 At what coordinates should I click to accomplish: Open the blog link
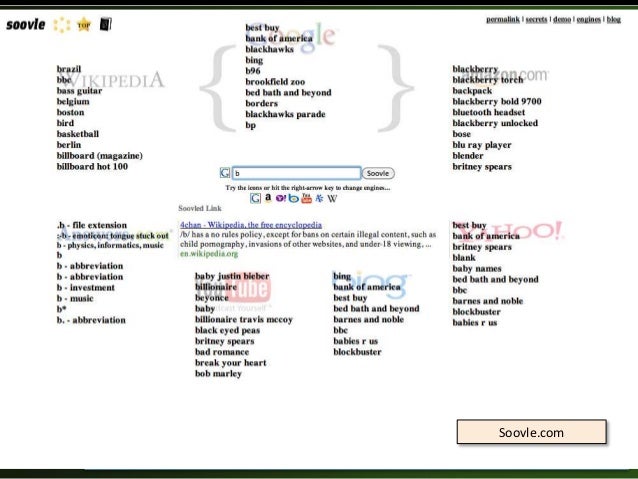point(614,20)
